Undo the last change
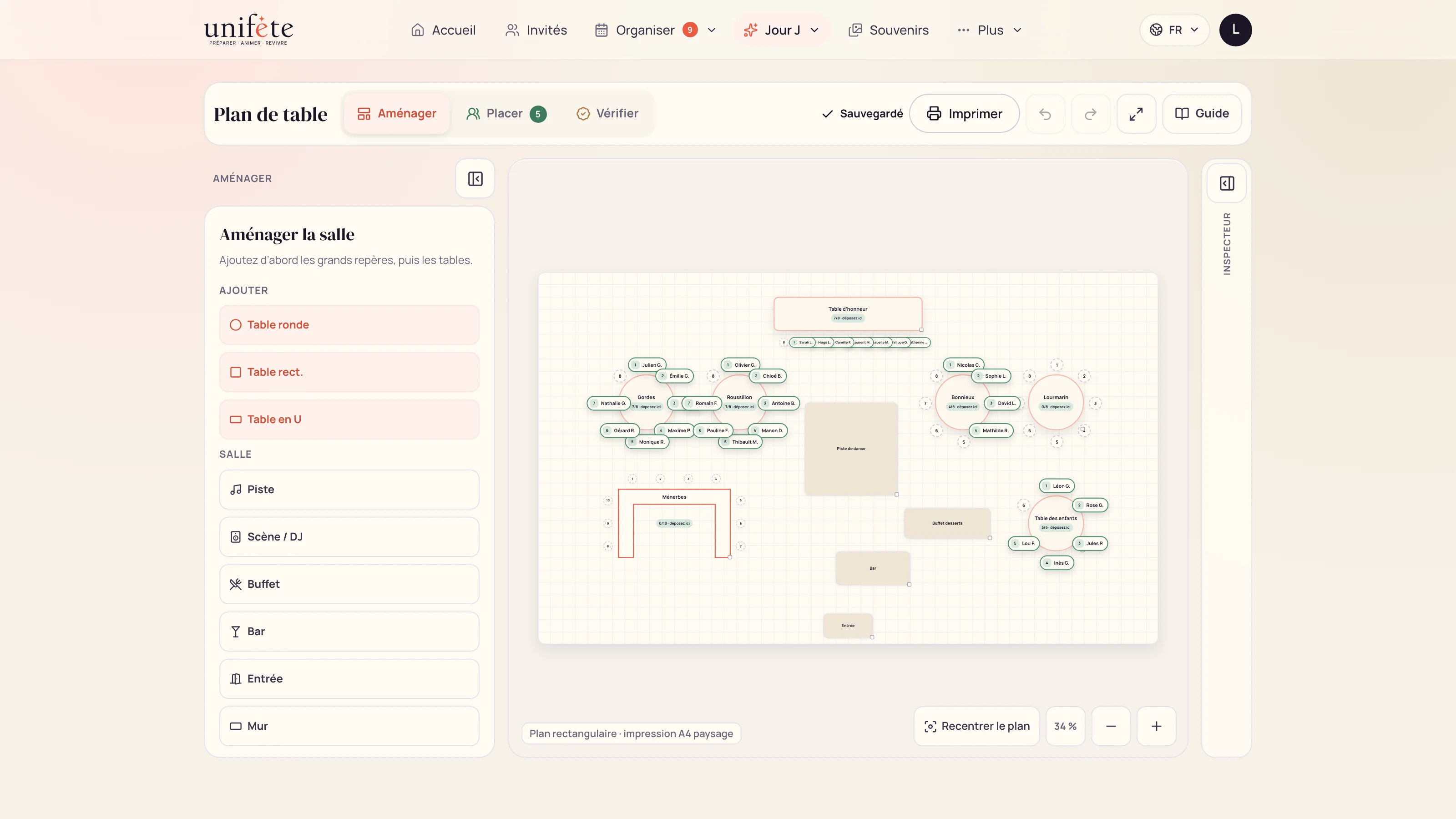This screenshot has height=819, width=1456. click(x=1045, y=114)
